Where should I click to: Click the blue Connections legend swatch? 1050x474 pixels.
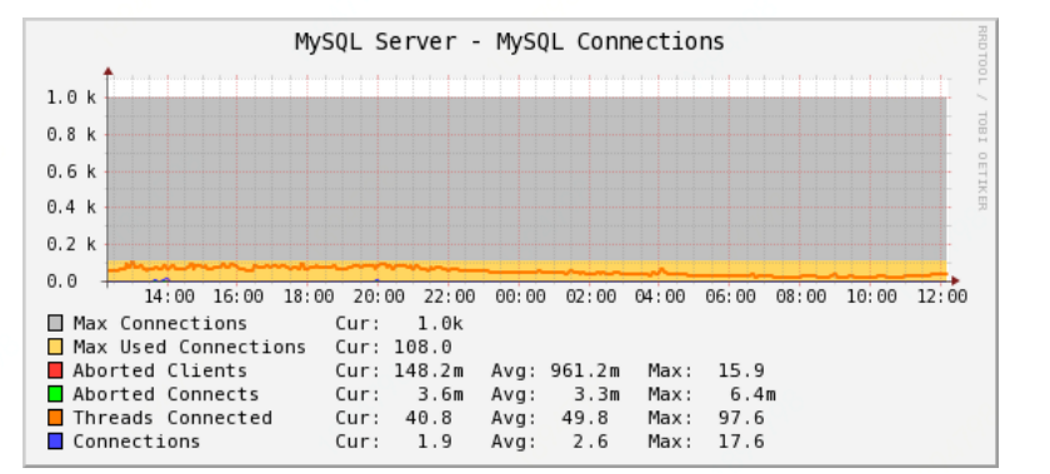(x=55, y=442)
